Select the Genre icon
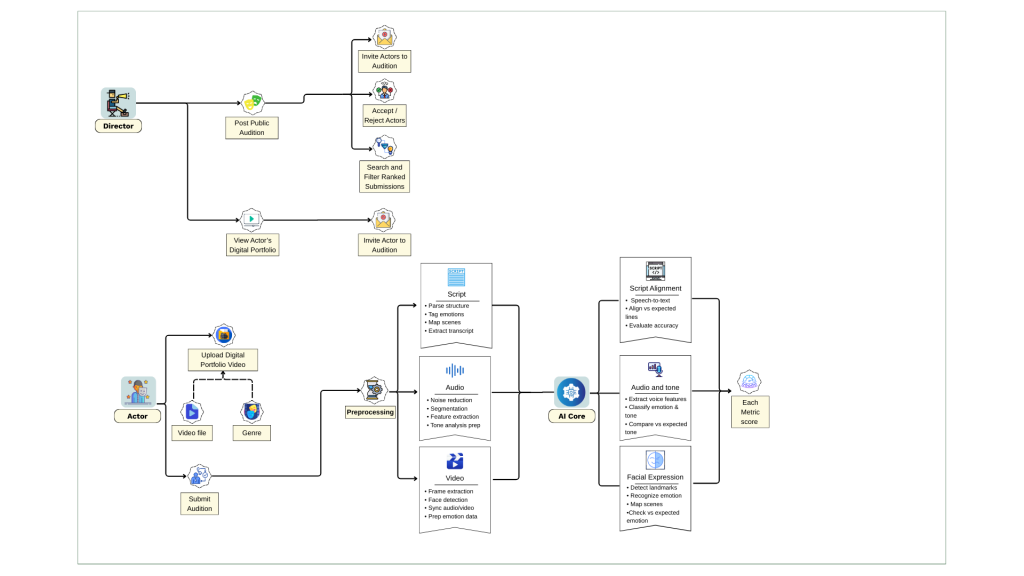Image resolution: width=1024 pixels, height=576 pixels. (251, 412)
